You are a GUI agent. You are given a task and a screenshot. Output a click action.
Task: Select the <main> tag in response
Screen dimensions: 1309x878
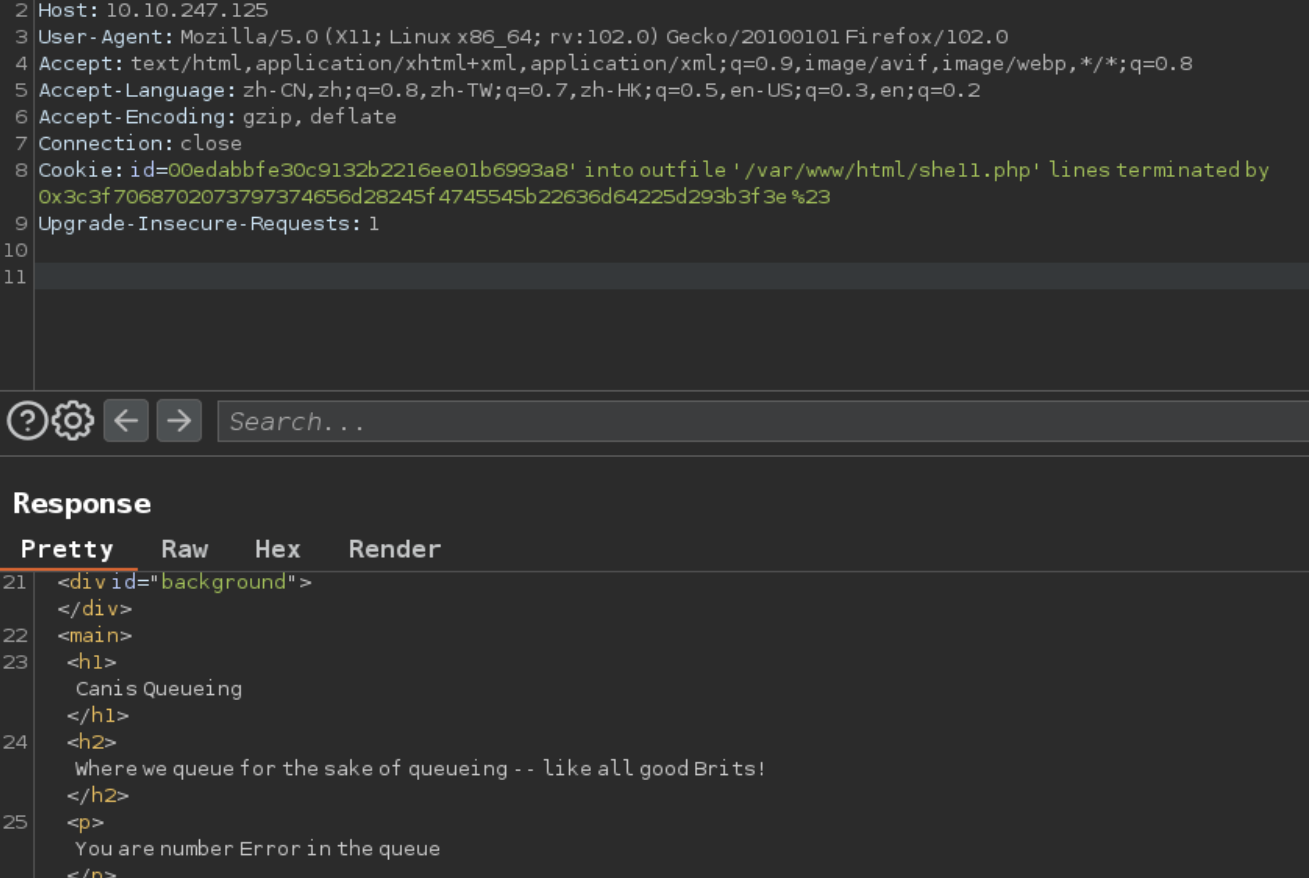pos(94,635)
